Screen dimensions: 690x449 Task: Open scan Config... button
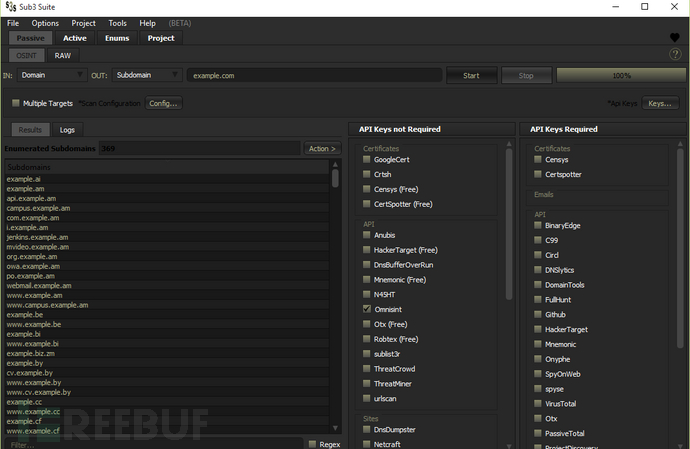pyautogui.click(x=163, y=103)
